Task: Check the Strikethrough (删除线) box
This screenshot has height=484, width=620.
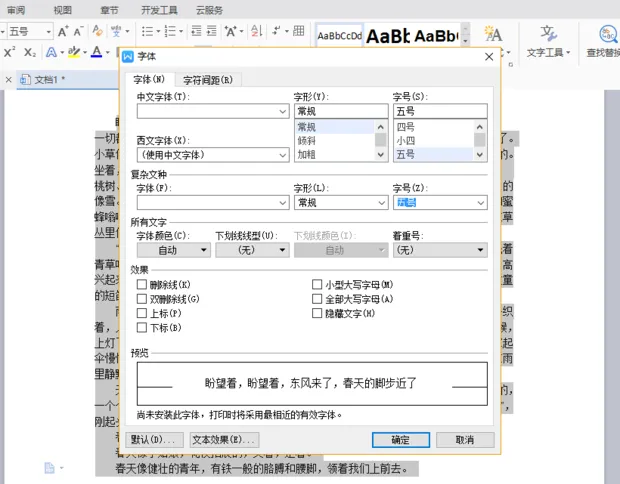Action: tap(142, 284)
